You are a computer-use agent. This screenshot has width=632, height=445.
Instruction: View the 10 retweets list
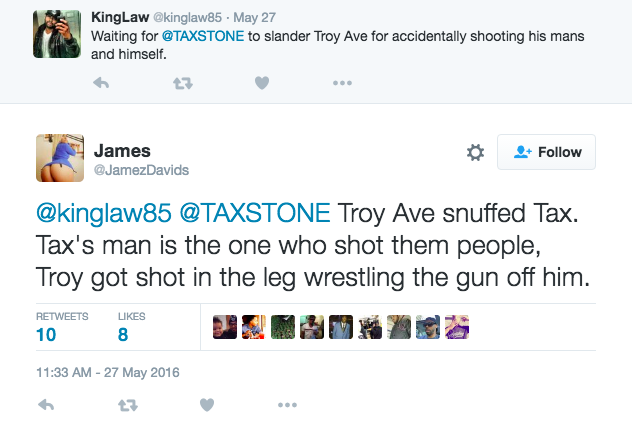tap(46, 335)
